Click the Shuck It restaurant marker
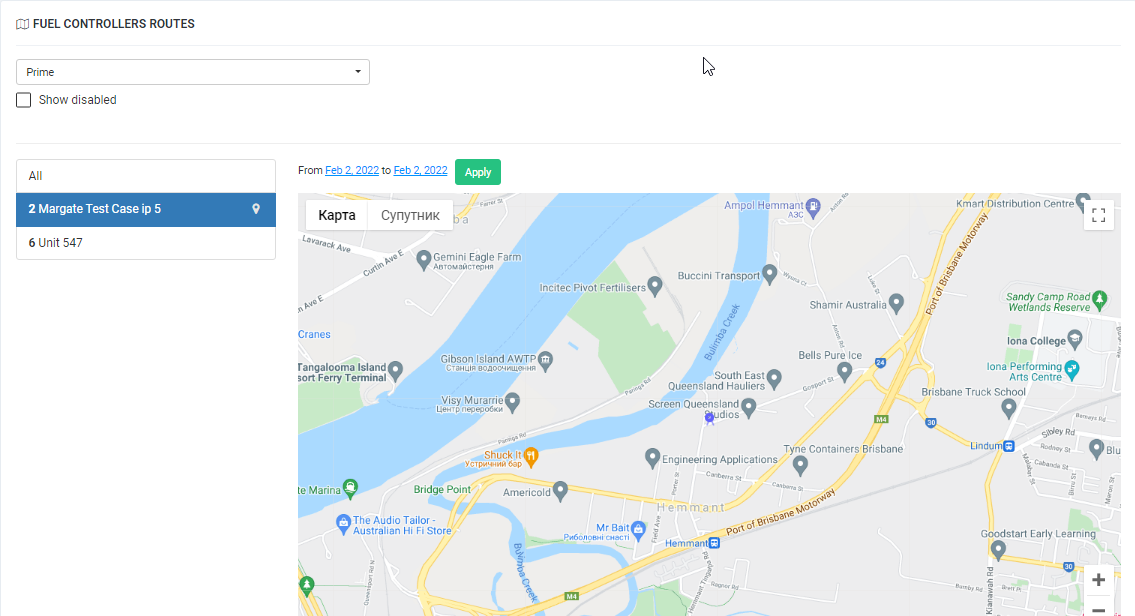Screen dimensions: 1135x616 pos(532,456)
